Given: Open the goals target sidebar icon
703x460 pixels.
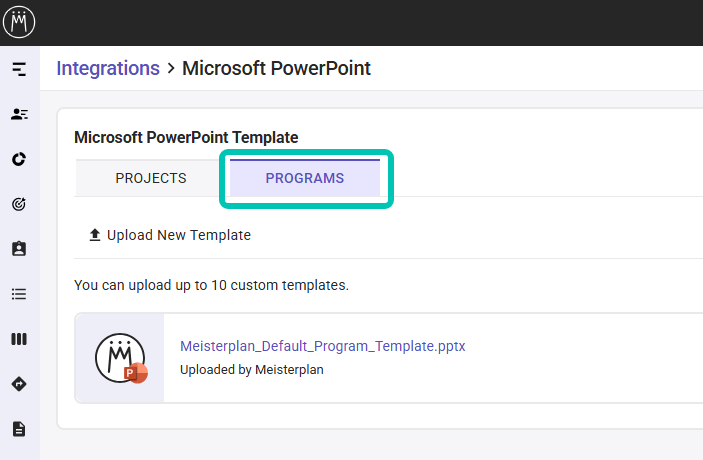Looking at the screenshot, I should [19, 204].
